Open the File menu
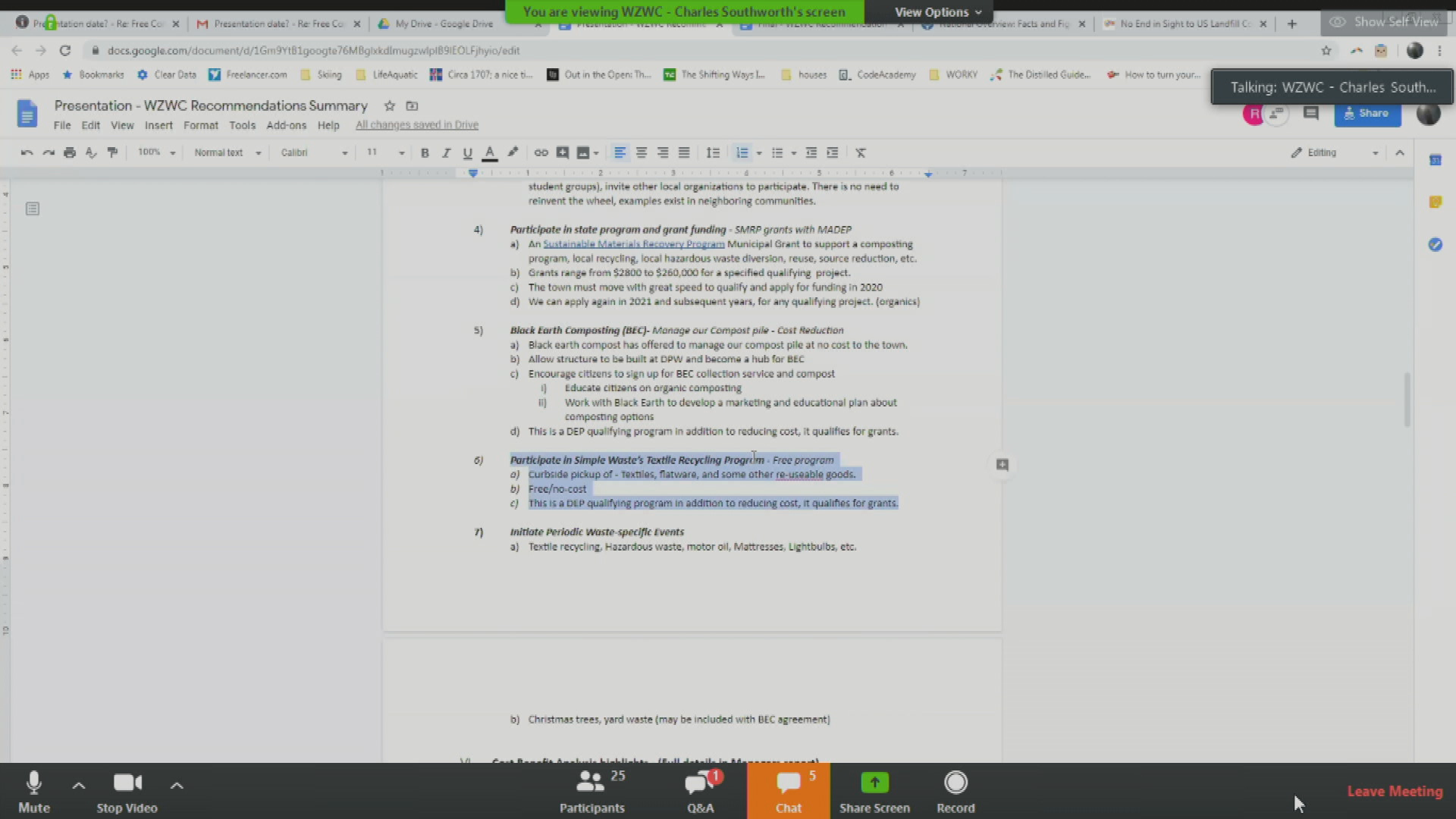The width and height of the screenshot is (1456, 819). pyautogui.click(x=62, y=125)
